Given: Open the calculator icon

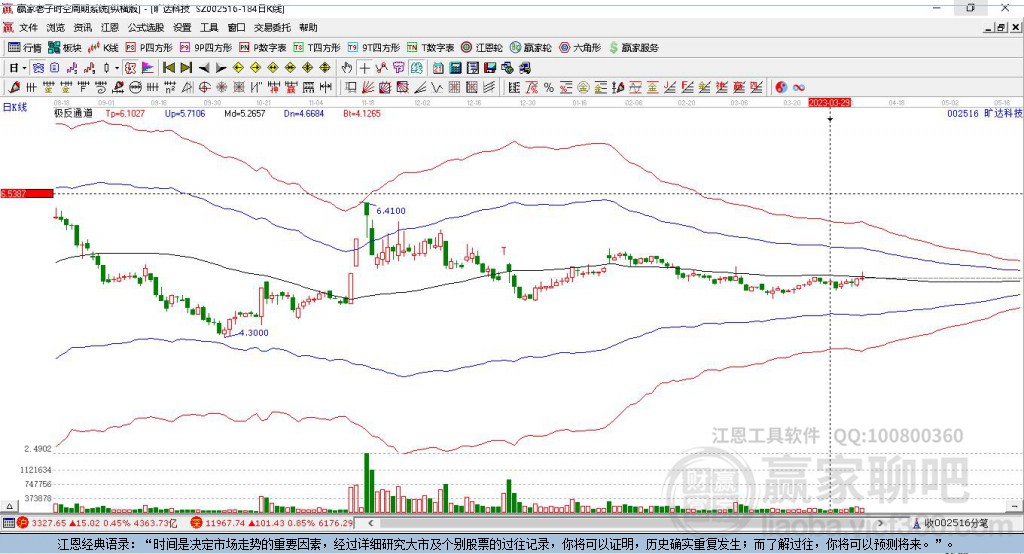Looking at the screenshot, I should tap(456, 68).
